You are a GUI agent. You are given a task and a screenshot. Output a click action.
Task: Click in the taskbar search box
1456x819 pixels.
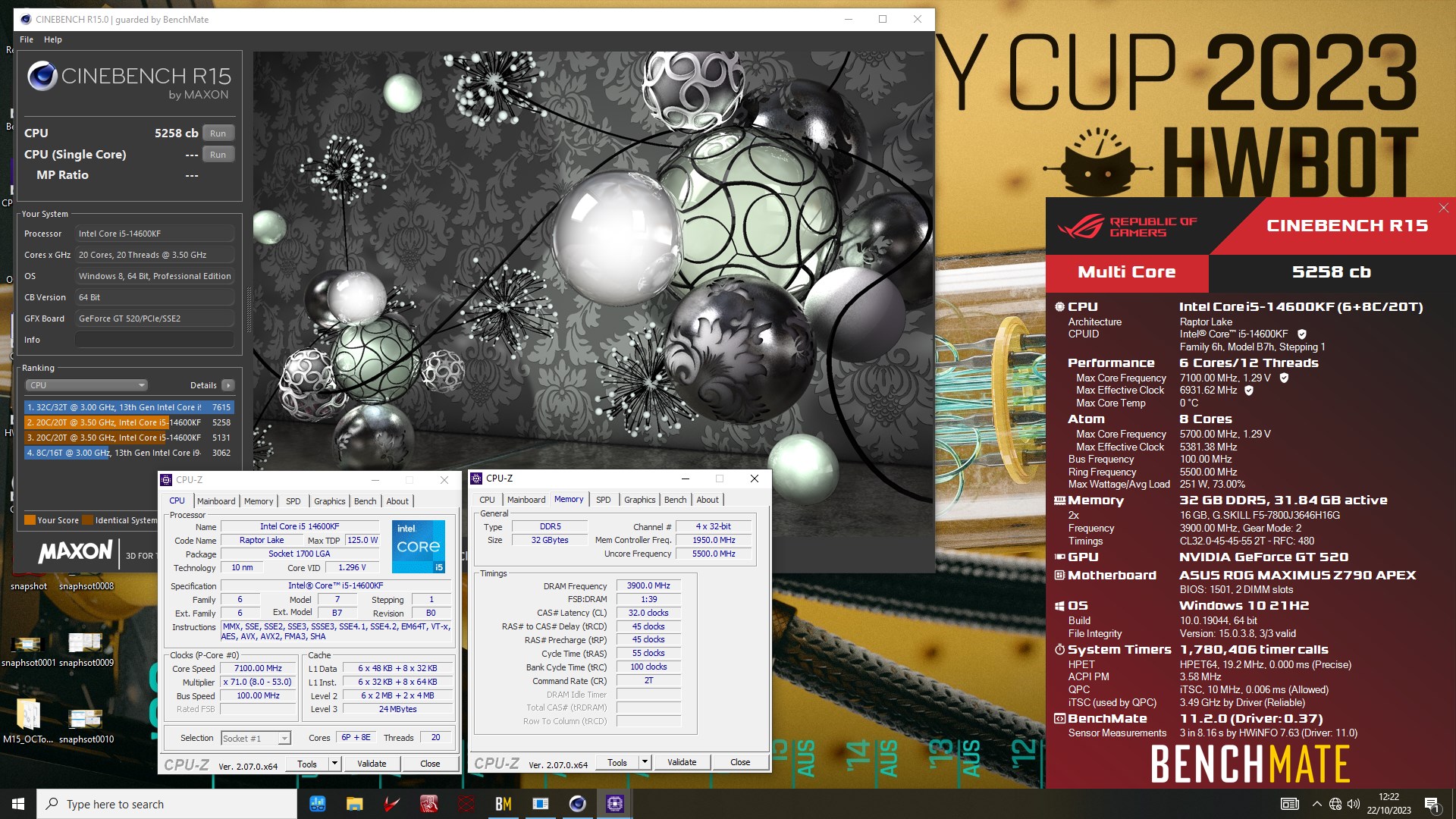point(167,804)
